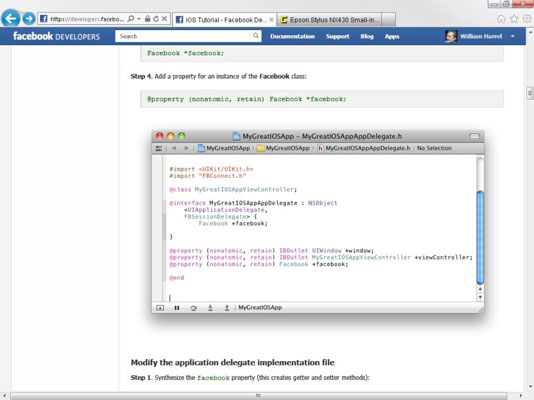The height and width of the screenshot is (400, 534).
Task: Click the address bar search magnifier icon
Action: (131, 19)
